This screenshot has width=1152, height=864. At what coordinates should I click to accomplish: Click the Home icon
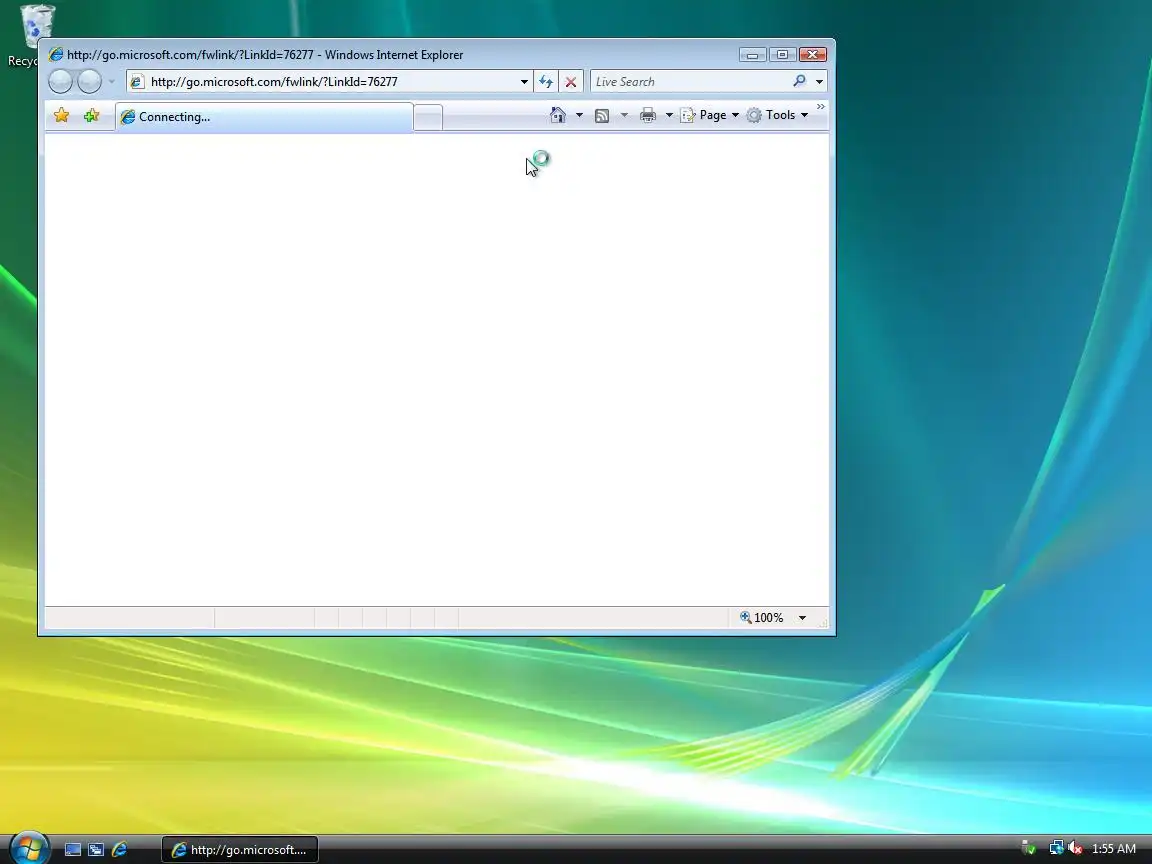[x=558, y=115]
